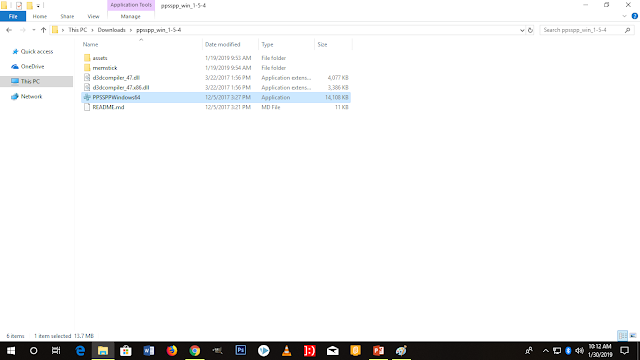Open PowerPoint from the taskbar

(x=378, y=351)
